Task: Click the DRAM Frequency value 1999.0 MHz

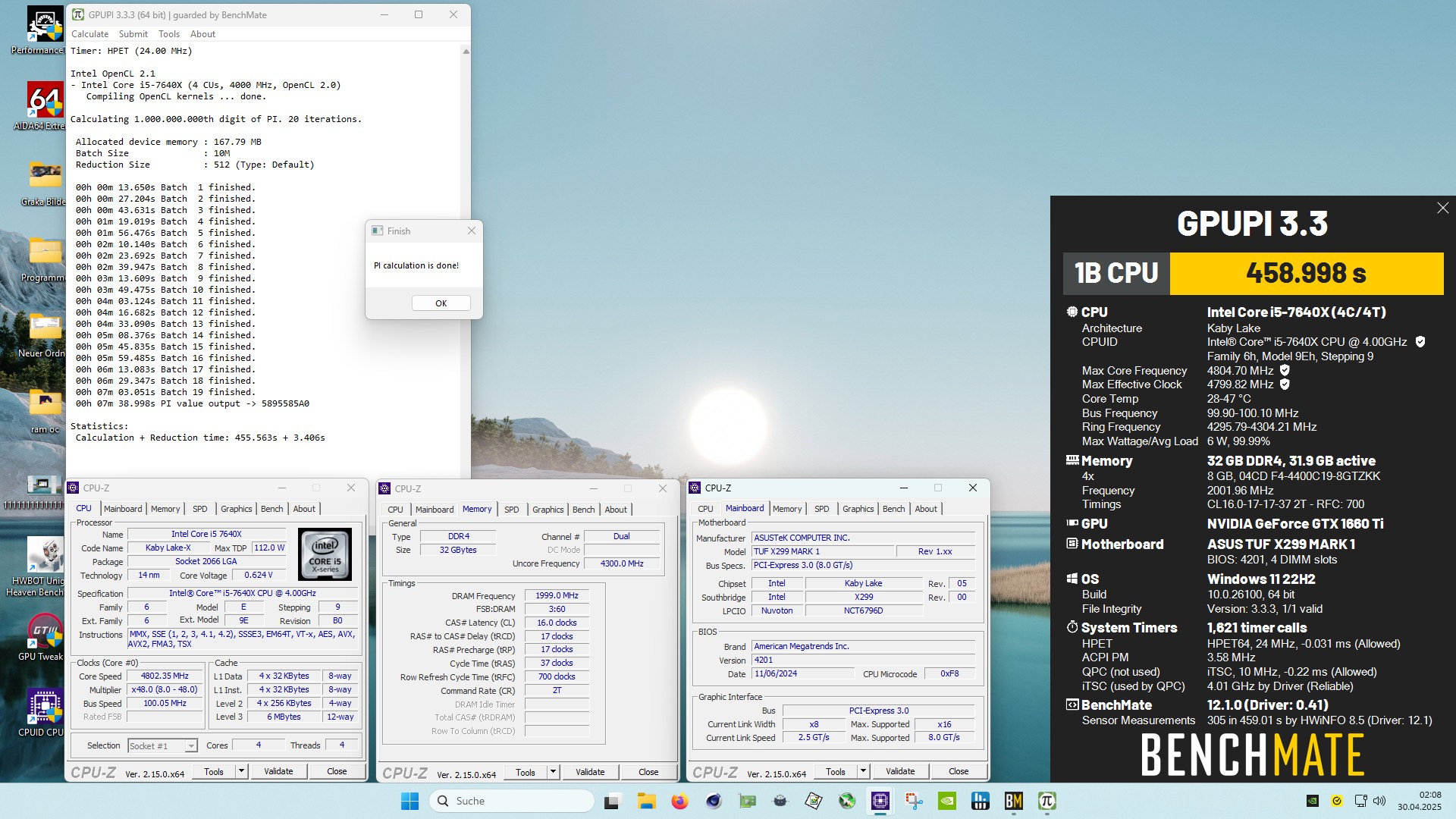Action: tap(557, 595)
